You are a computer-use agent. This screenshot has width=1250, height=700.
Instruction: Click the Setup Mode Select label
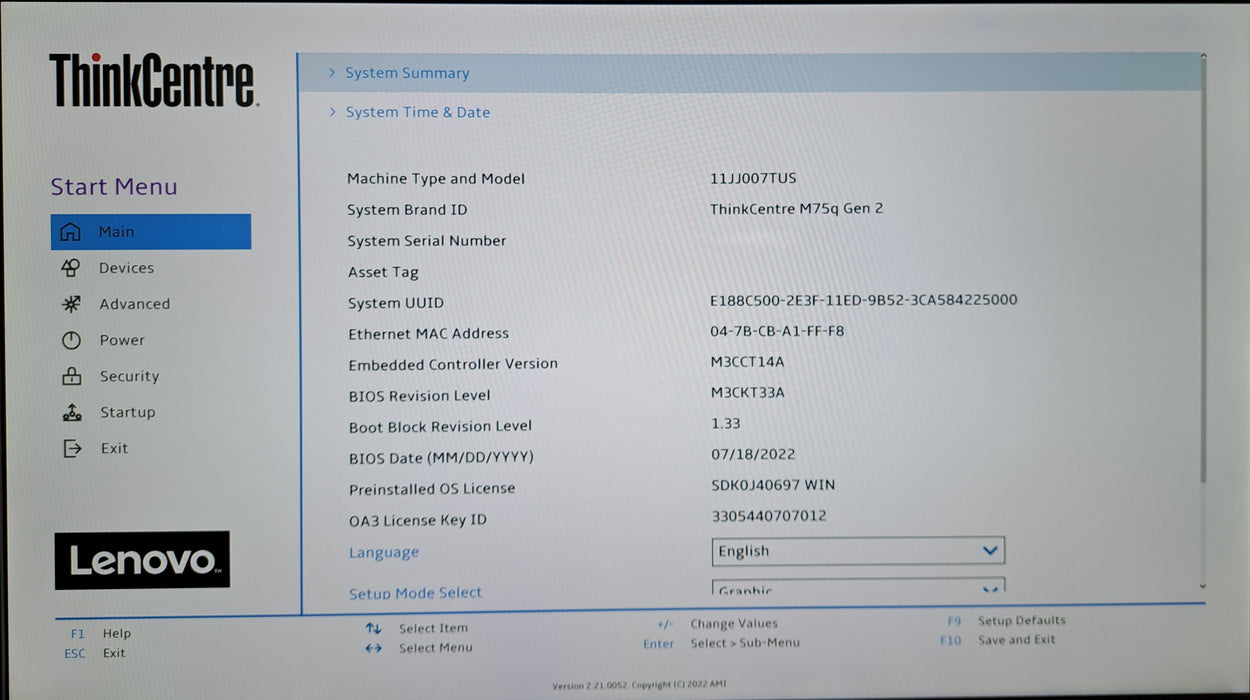pos(415,593)
